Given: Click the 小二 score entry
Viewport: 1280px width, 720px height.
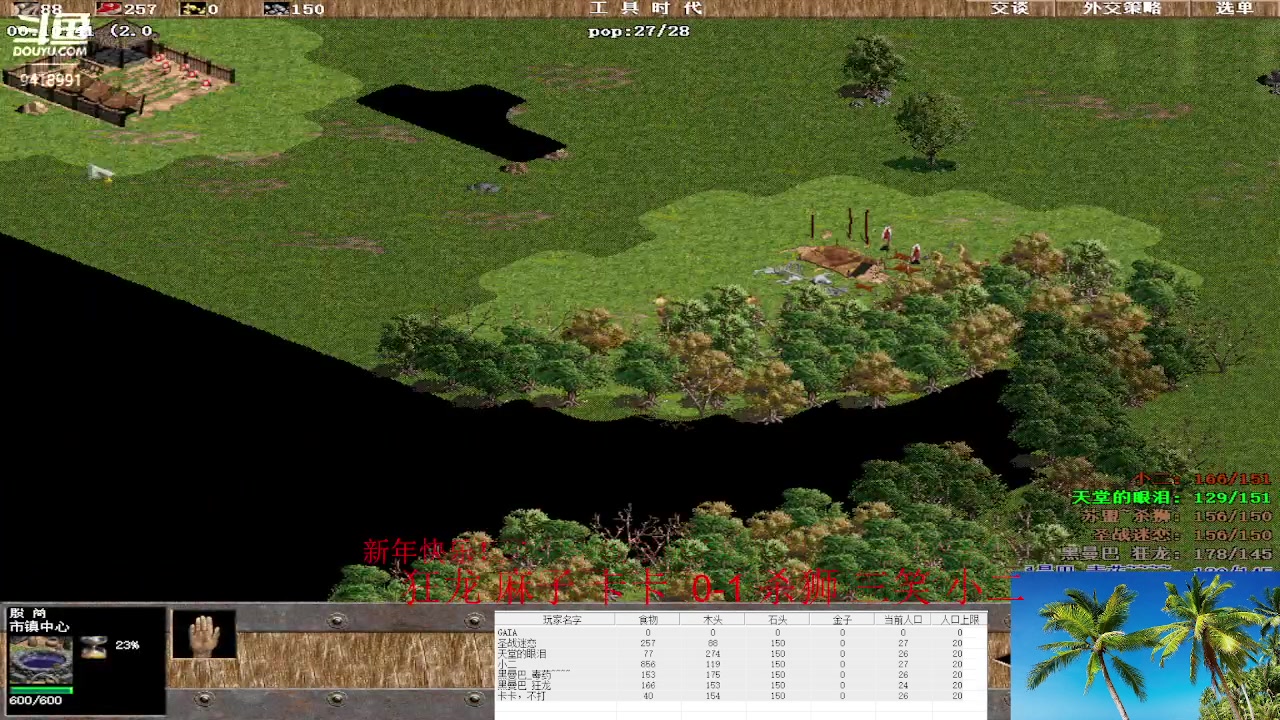Looking at the screenshot, I should click(x=1203, y=479).
